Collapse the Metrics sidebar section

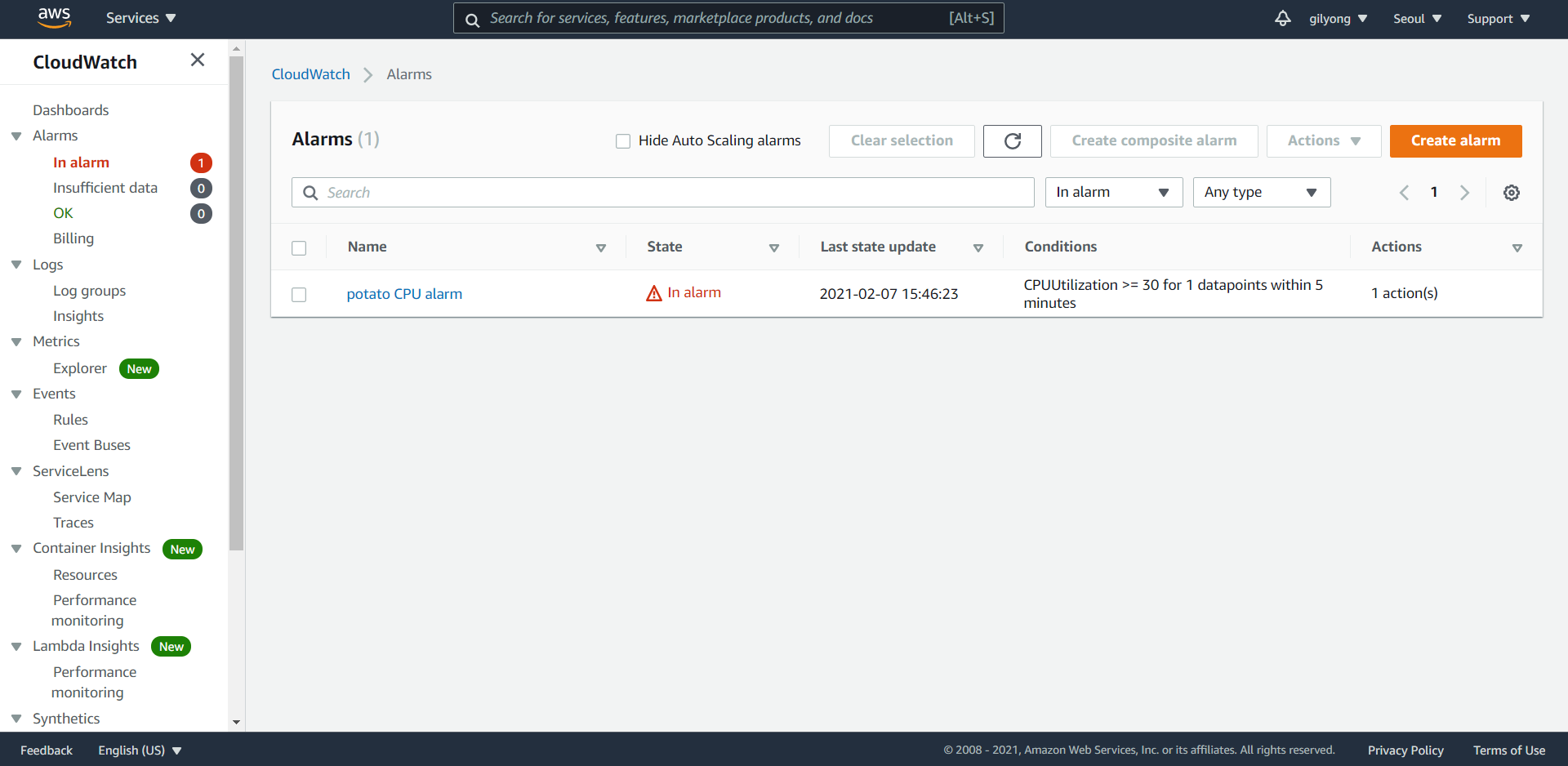tap(16, 342)
